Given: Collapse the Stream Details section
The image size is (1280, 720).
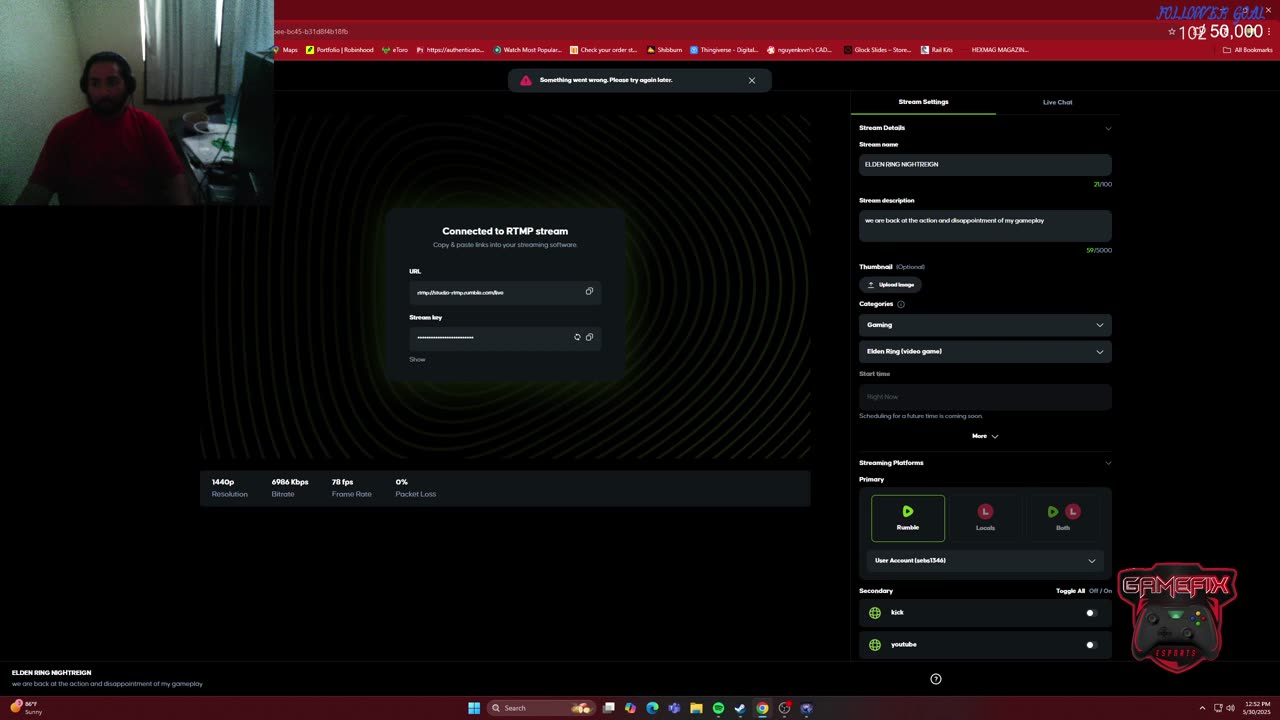Looking at the screenshot, I should pos(1108,128).
